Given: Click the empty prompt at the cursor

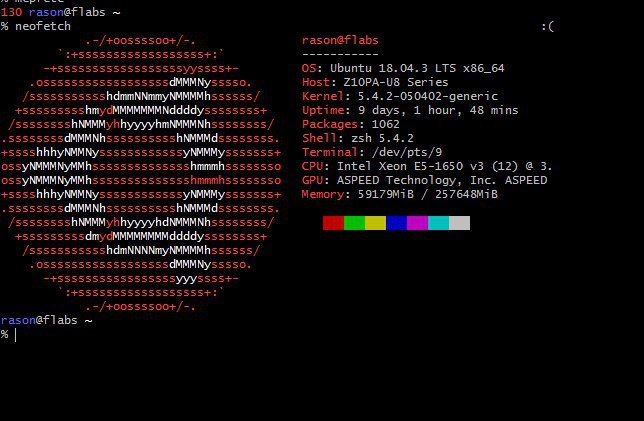Looking at the screenshot, I should [x=16, y=335].
